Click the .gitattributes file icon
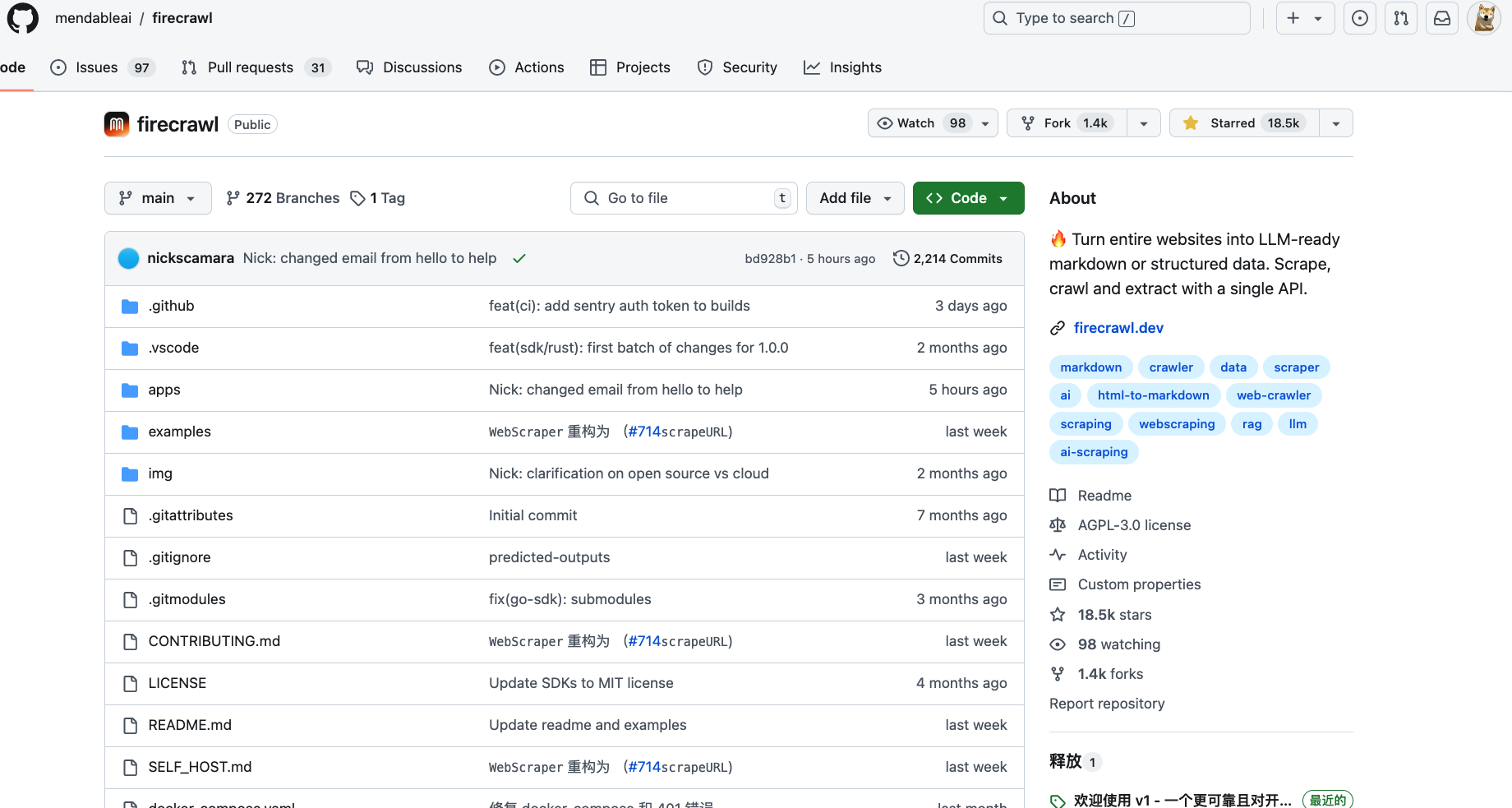 coord(130,515)
